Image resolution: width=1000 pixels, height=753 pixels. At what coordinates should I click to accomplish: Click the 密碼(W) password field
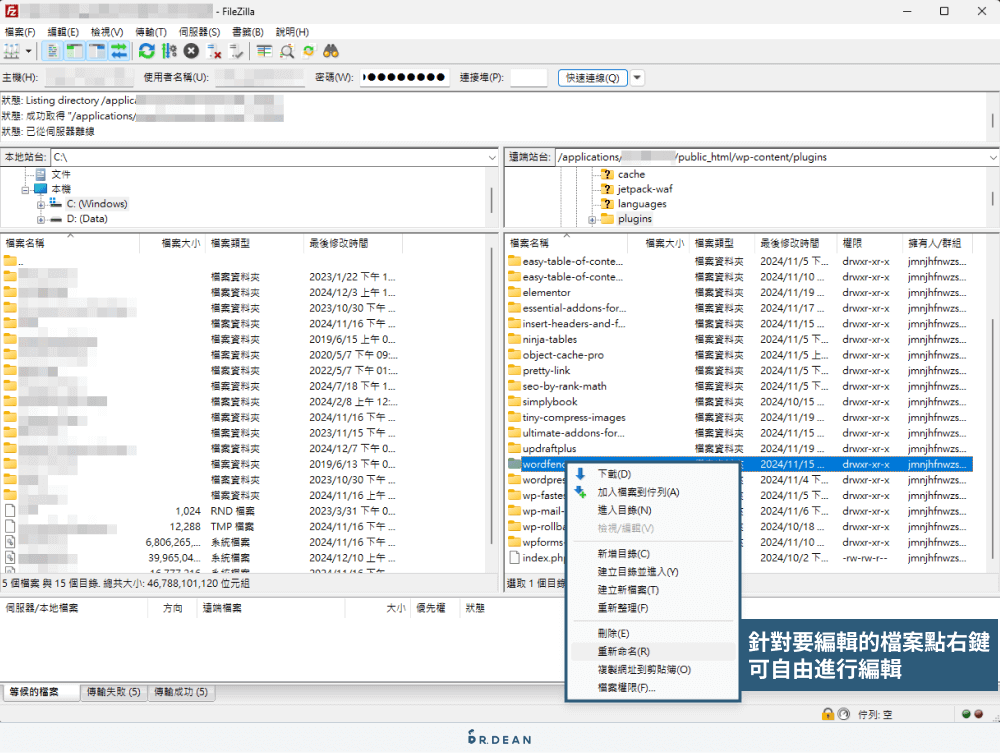tap(404, 79)
